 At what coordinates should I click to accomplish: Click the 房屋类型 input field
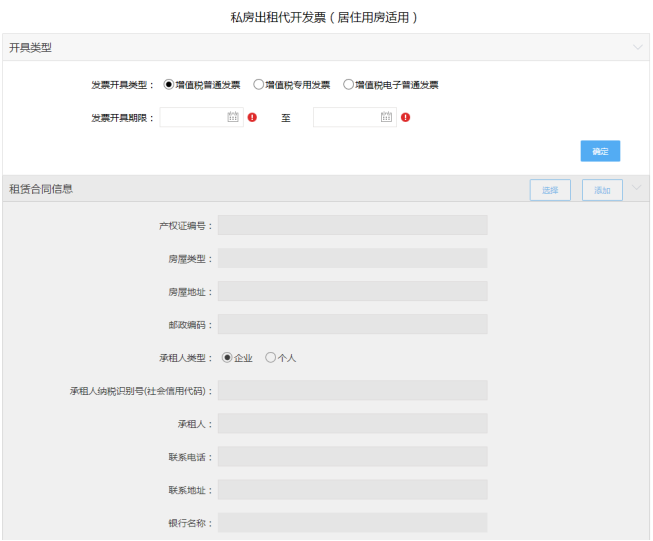point(352,258)
